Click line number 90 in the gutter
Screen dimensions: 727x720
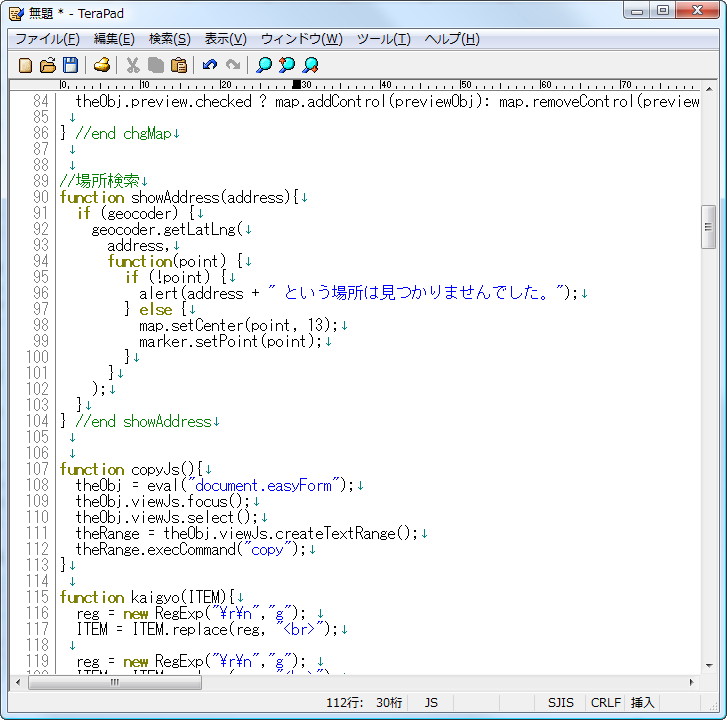pyautogui.click(x=41, y=197)
